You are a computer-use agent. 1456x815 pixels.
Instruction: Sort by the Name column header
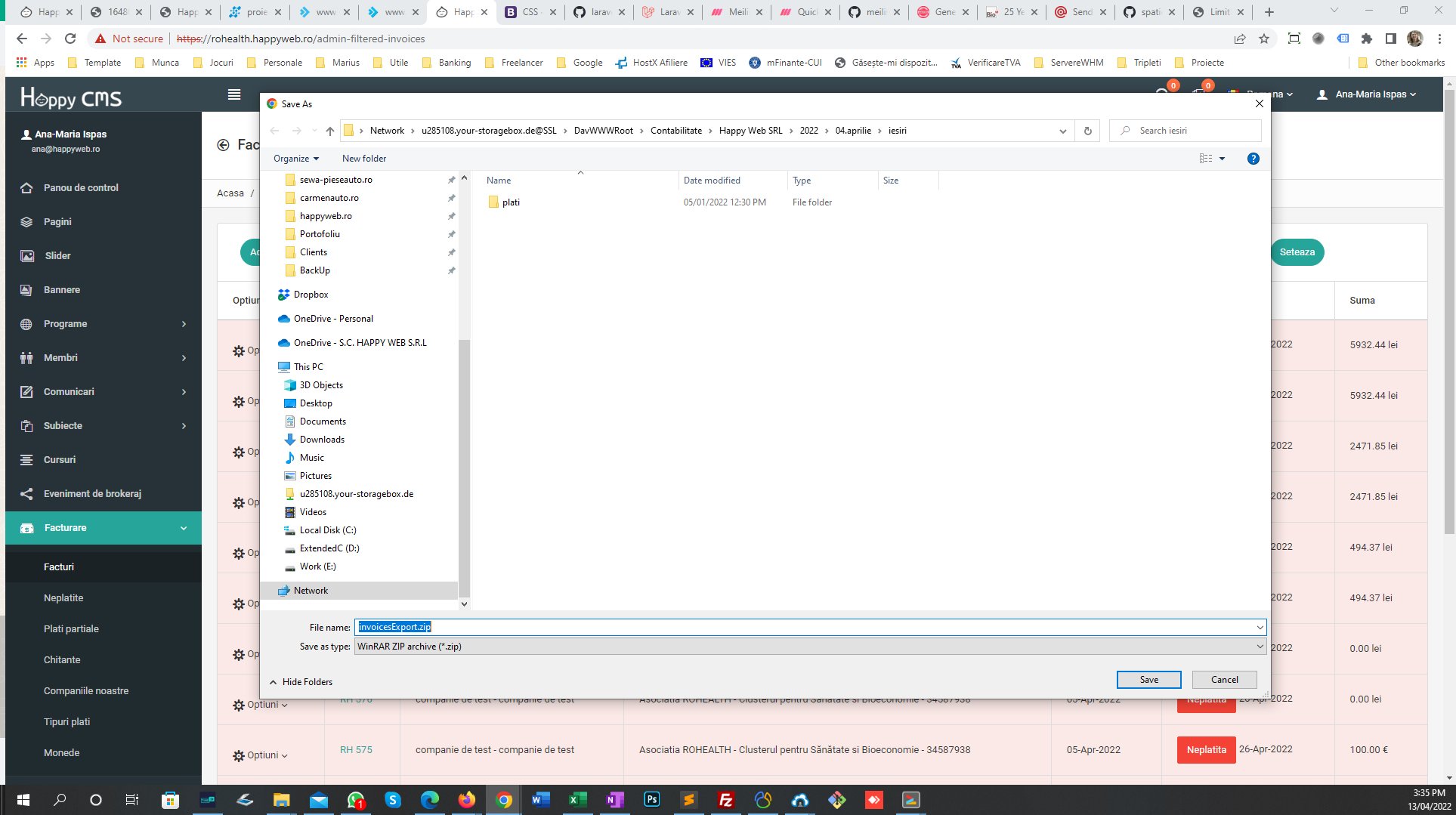point(499,181)
